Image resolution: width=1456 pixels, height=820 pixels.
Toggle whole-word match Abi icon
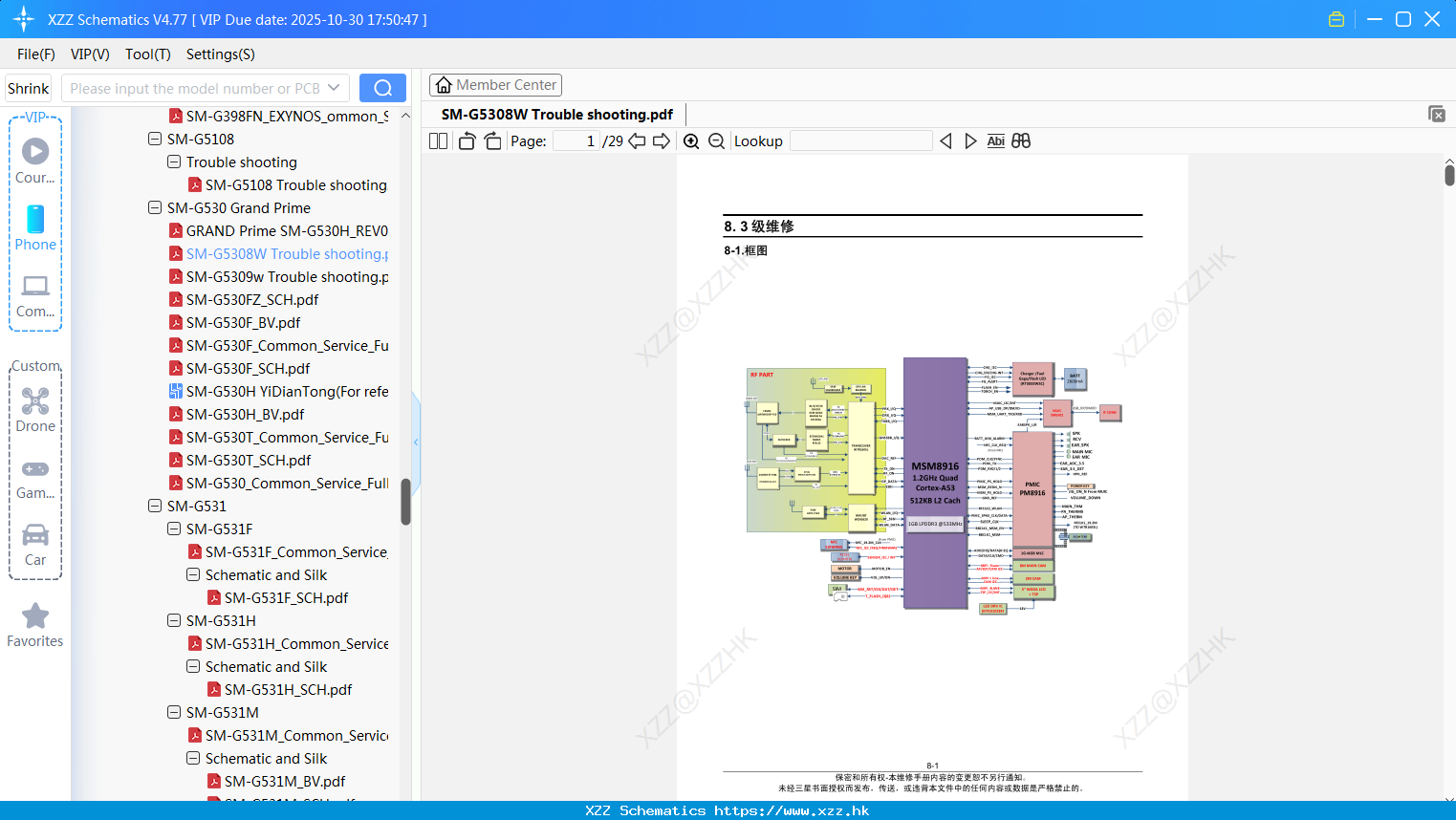pos(995,140)
